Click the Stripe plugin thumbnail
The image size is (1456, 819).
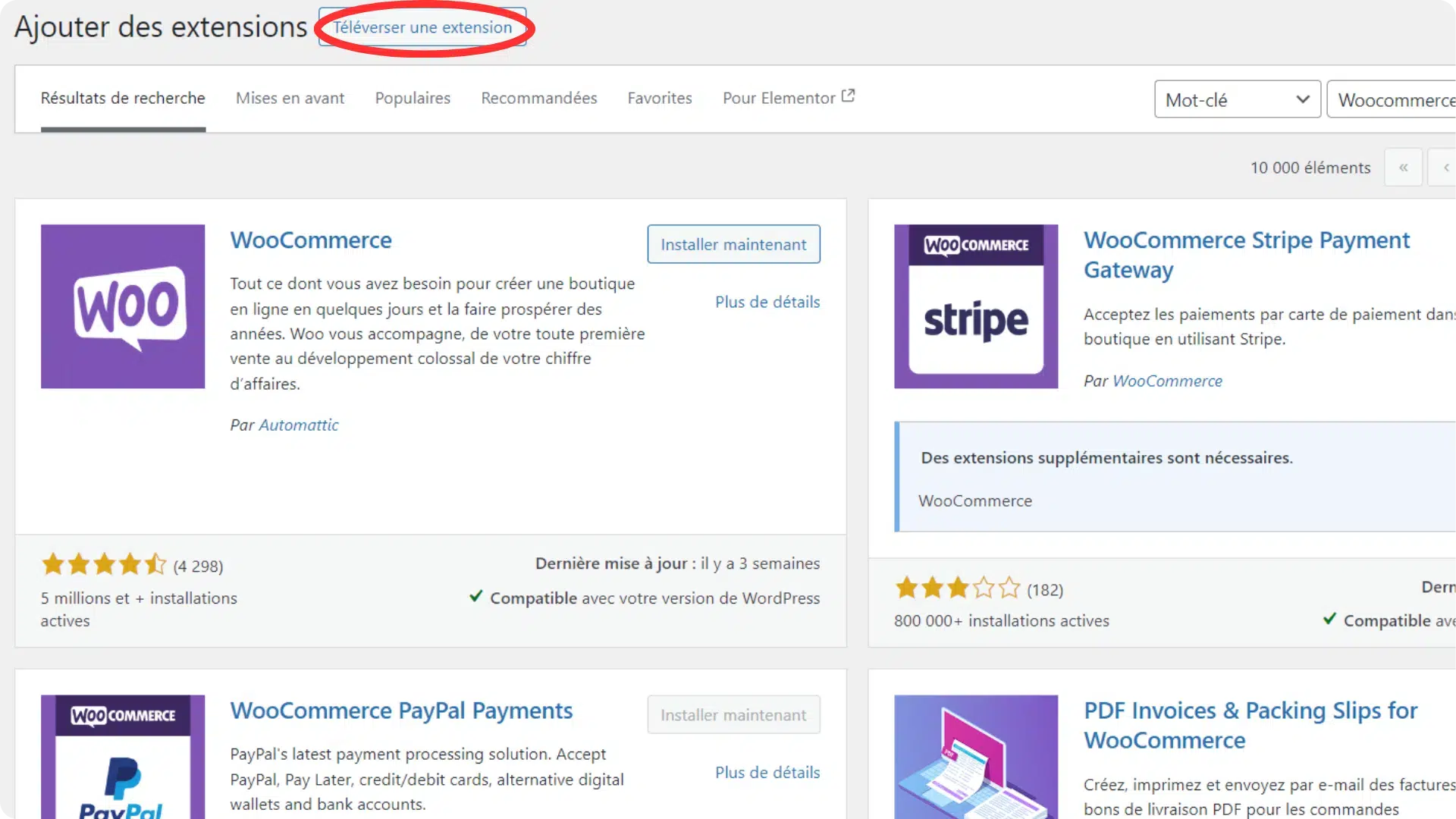pyautogui.click(x=976, y=306)
